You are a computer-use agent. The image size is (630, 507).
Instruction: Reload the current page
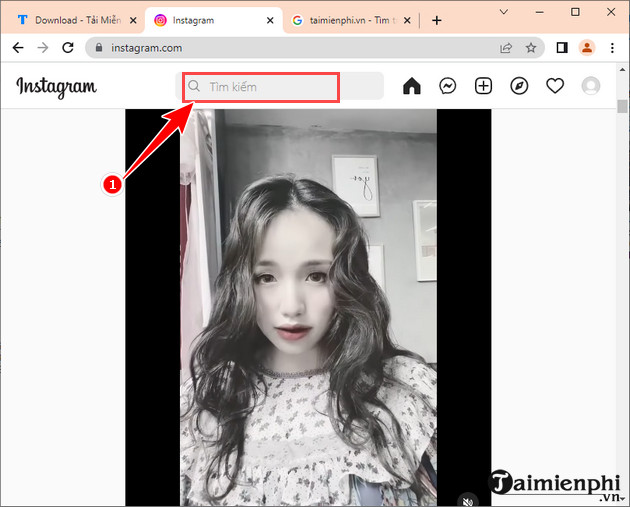point(68,48)
